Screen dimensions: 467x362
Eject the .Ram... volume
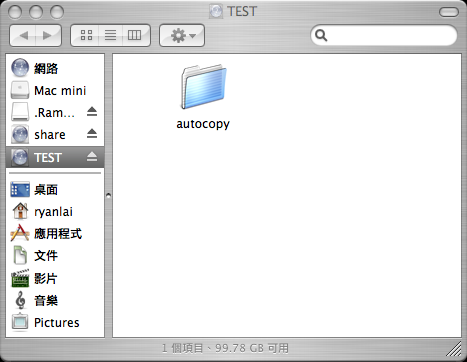click(92, 112)
